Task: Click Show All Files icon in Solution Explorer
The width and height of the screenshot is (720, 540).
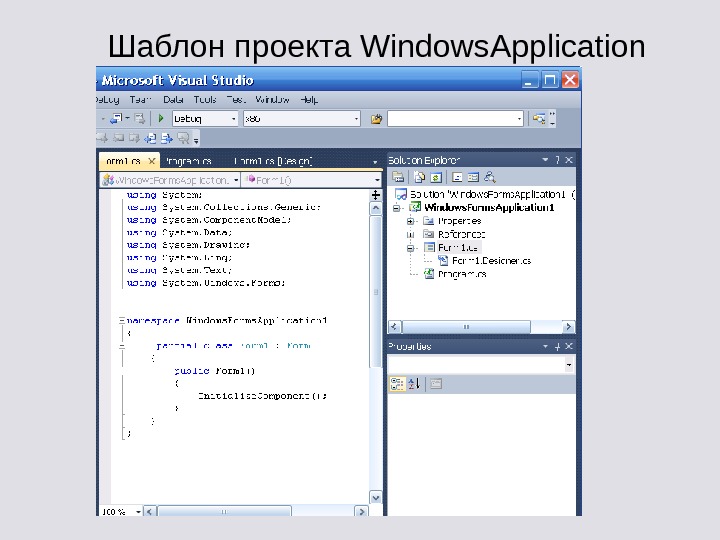Action: (x=419, y=177)
